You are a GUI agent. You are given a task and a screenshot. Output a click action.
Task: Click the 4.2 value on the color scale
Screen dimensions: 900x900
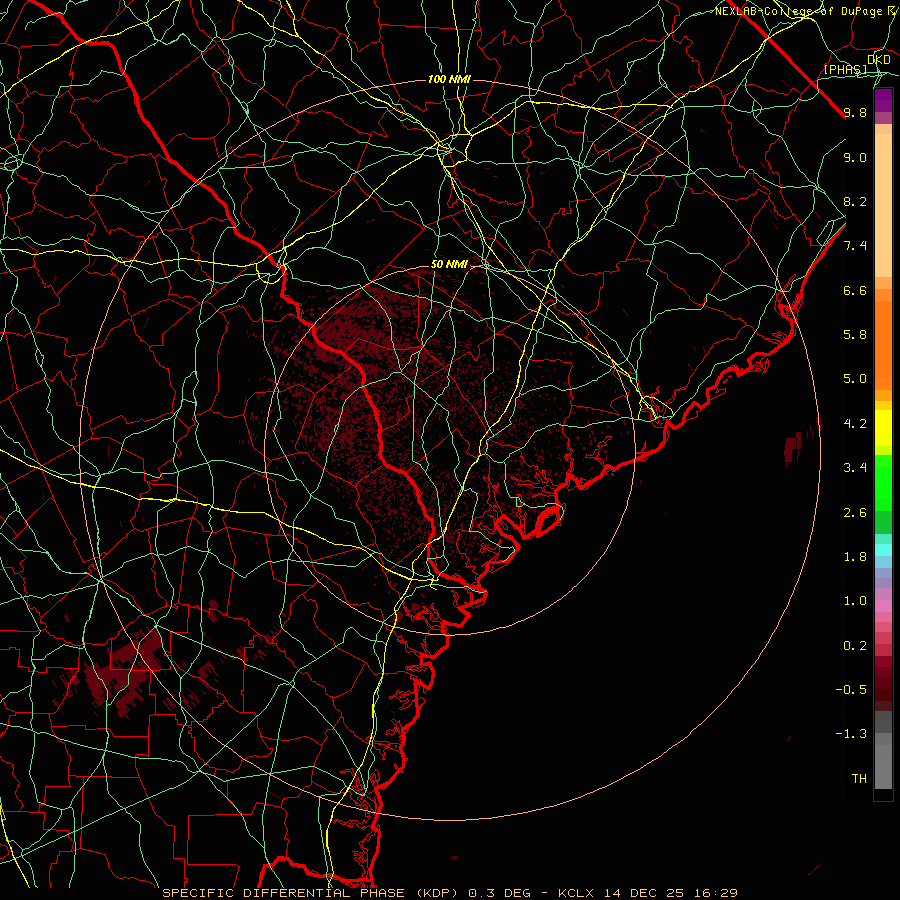tap(855, 424)
